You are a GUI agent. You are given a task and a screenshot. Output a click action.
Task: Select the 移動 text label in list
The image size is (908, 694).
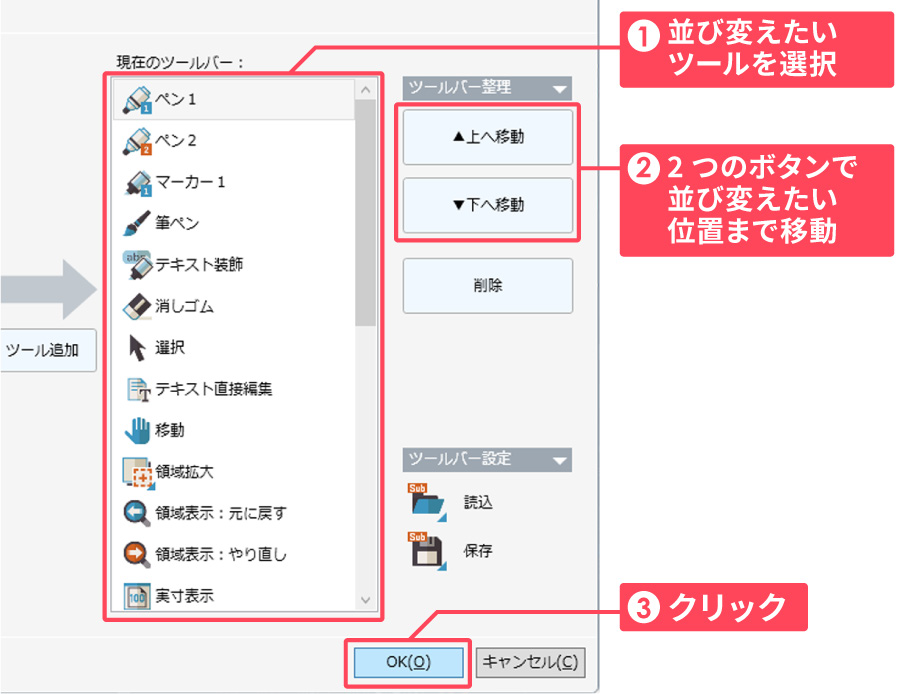tap(170, 430)
